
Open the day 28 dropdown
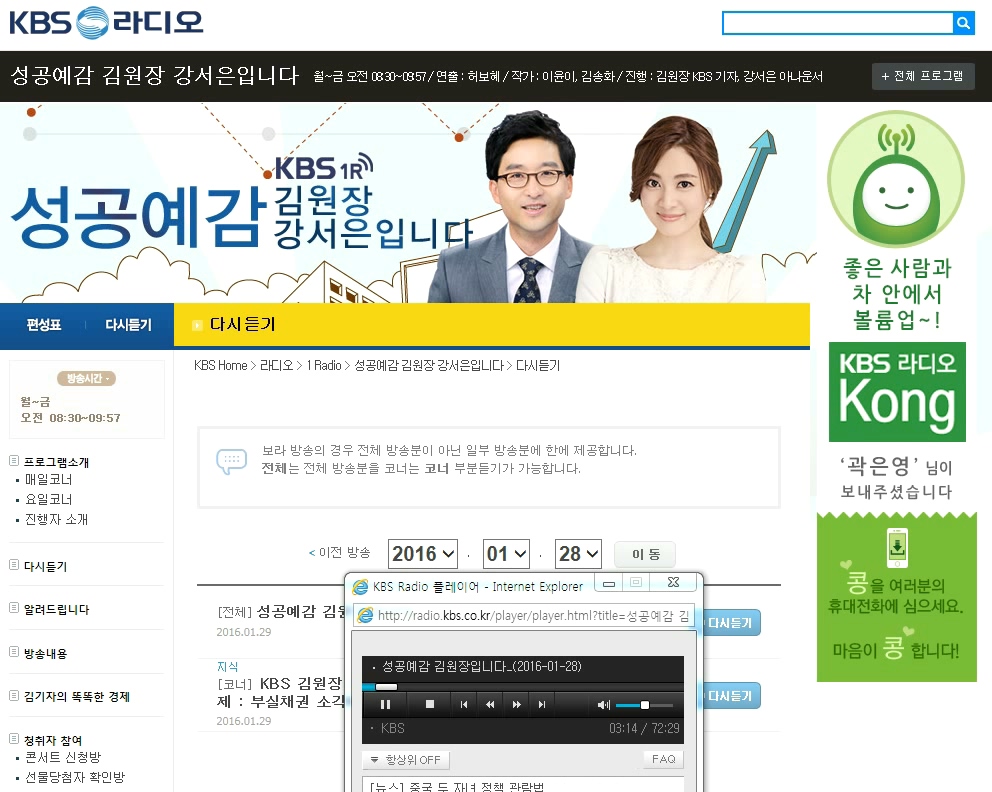pos(578,554)
